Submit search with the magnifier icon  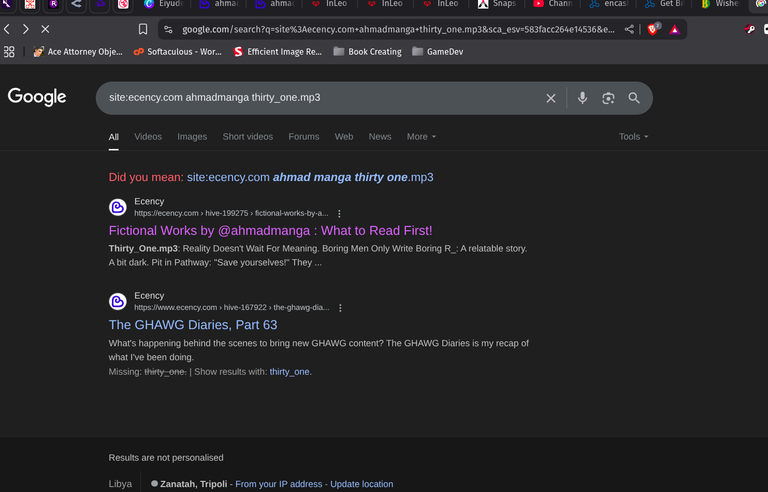[634, 98]
